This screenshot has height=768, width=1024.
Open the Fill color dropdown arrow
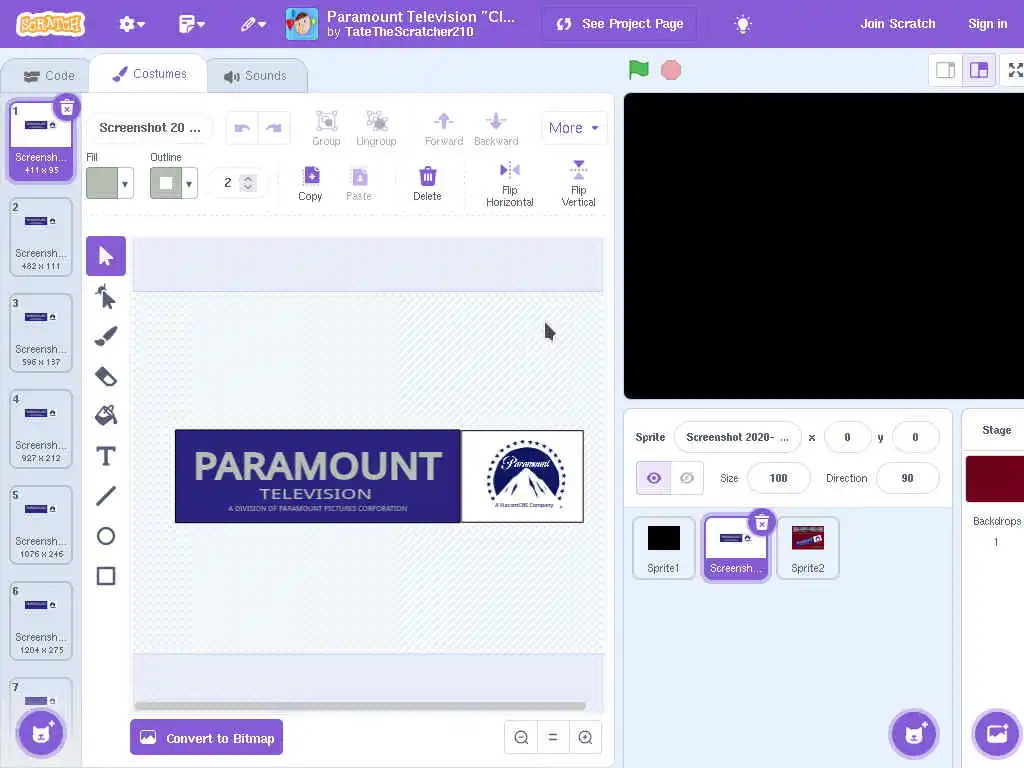[x=125, y=184]
